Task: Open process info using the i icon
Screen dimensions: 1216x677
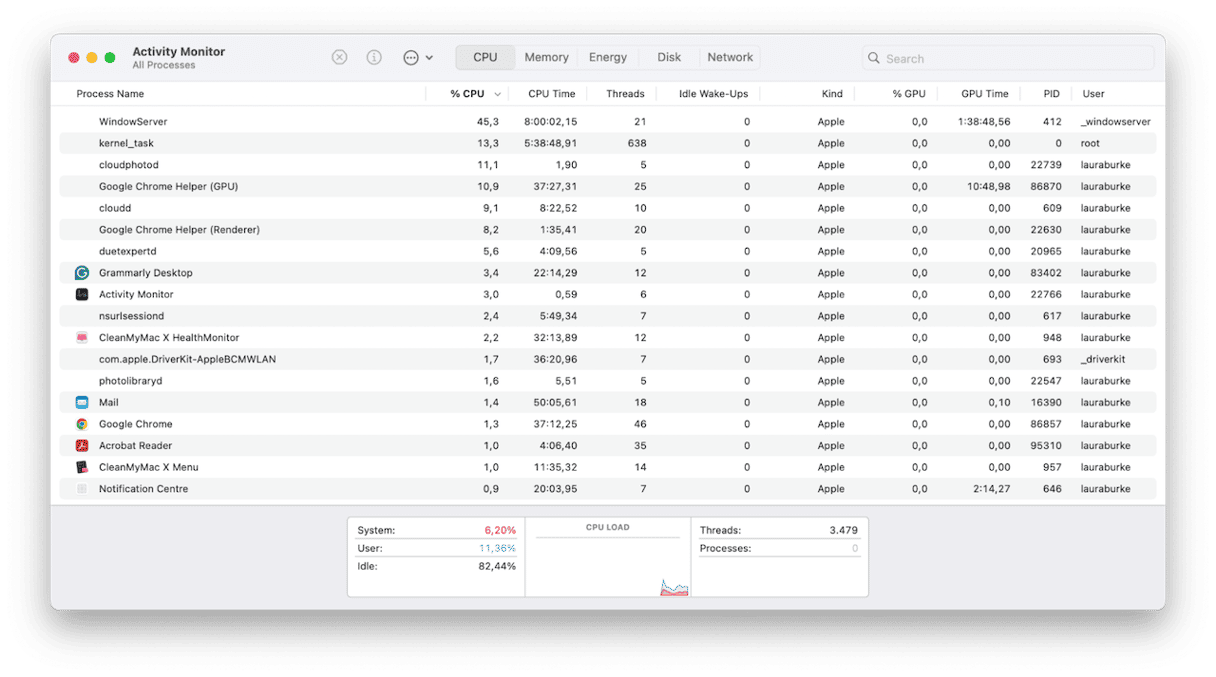Action: click(x=374, y=57)
